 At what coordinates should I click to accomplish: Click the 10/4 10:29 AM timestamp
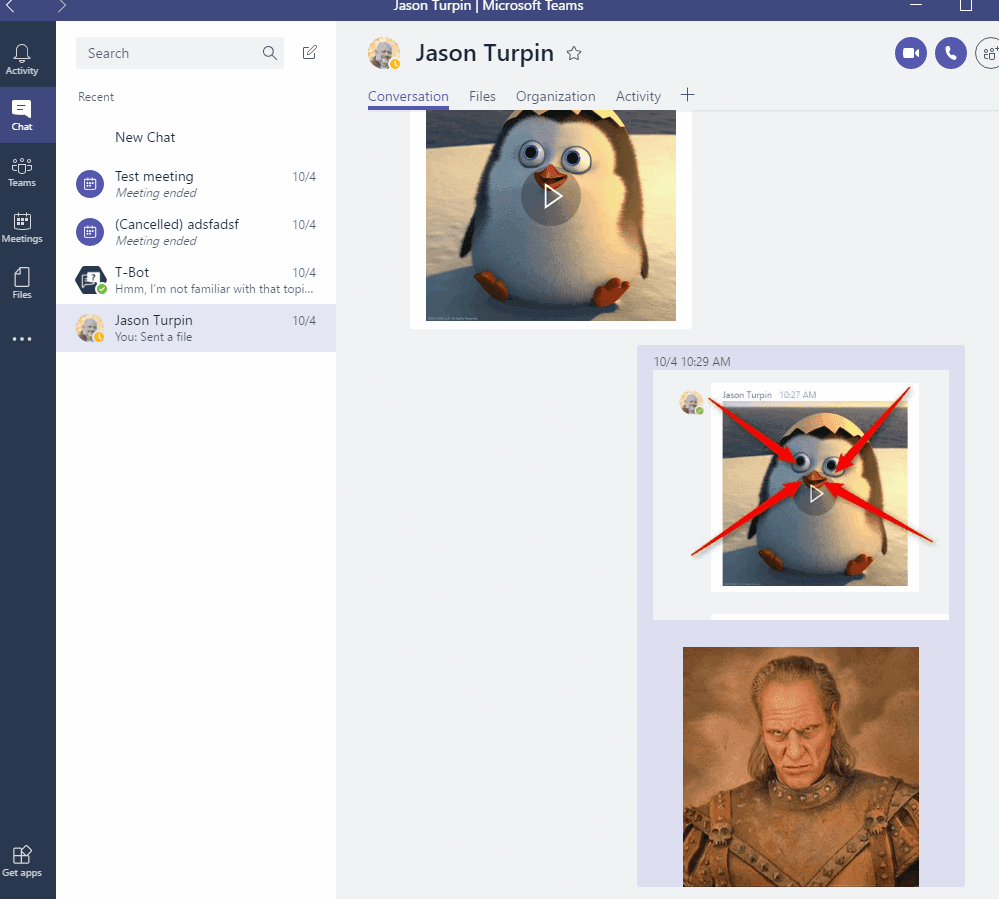click(692, 362)
